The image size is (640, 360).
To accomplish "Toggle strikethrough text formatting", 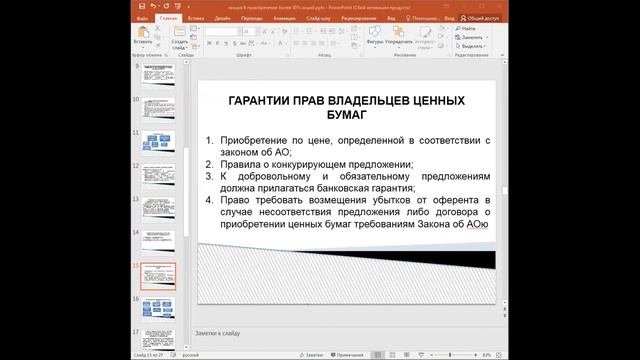I will [x=242, y=43].
